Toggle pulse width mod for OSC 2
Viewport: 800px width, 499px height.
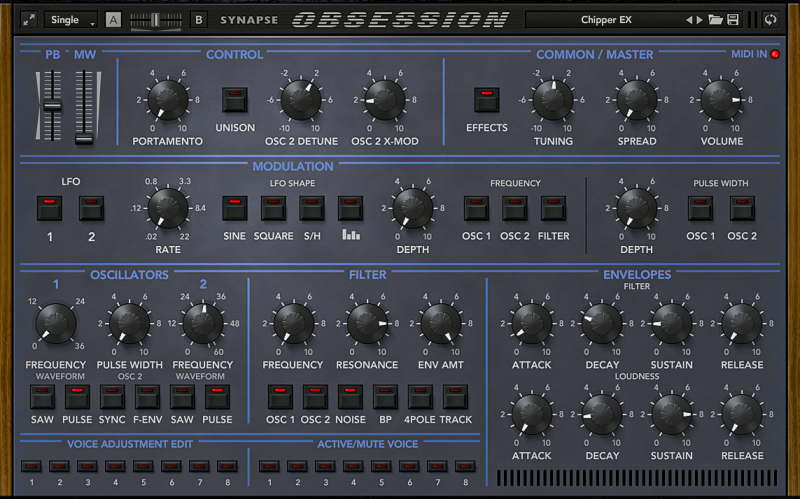[x=742, y=208]
